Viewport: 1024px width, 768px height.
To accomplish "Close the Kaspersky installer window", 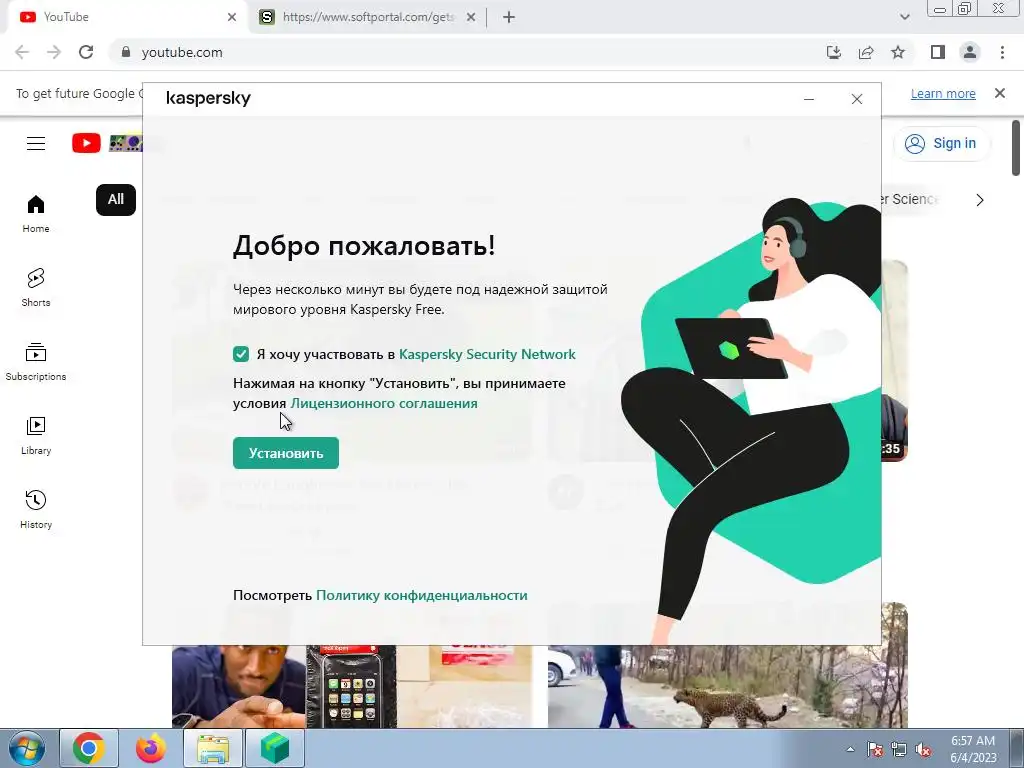I will [x=857, y=99].
